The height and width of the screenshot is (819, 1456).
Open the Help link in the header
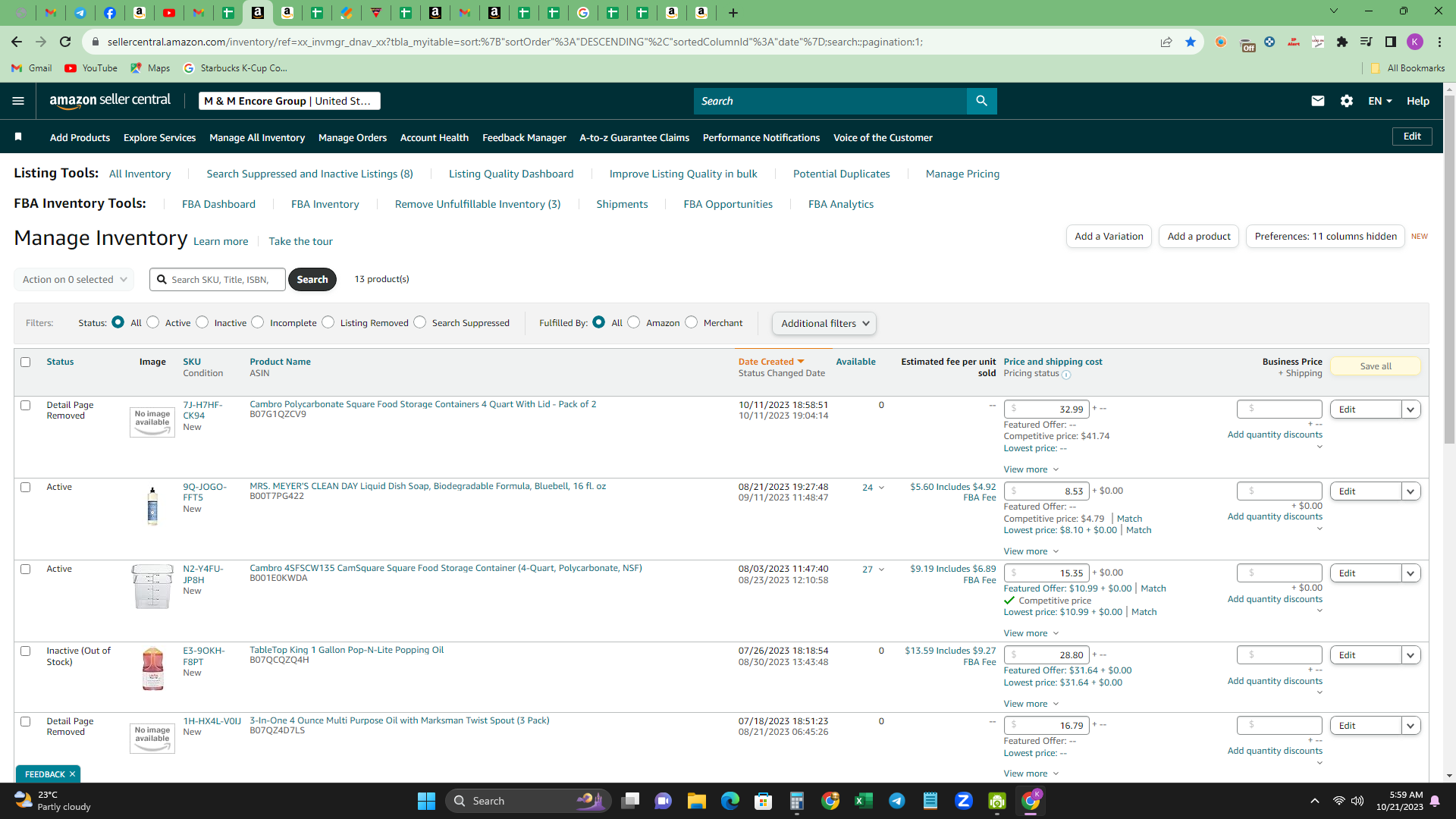click(x=1418, y=101)
